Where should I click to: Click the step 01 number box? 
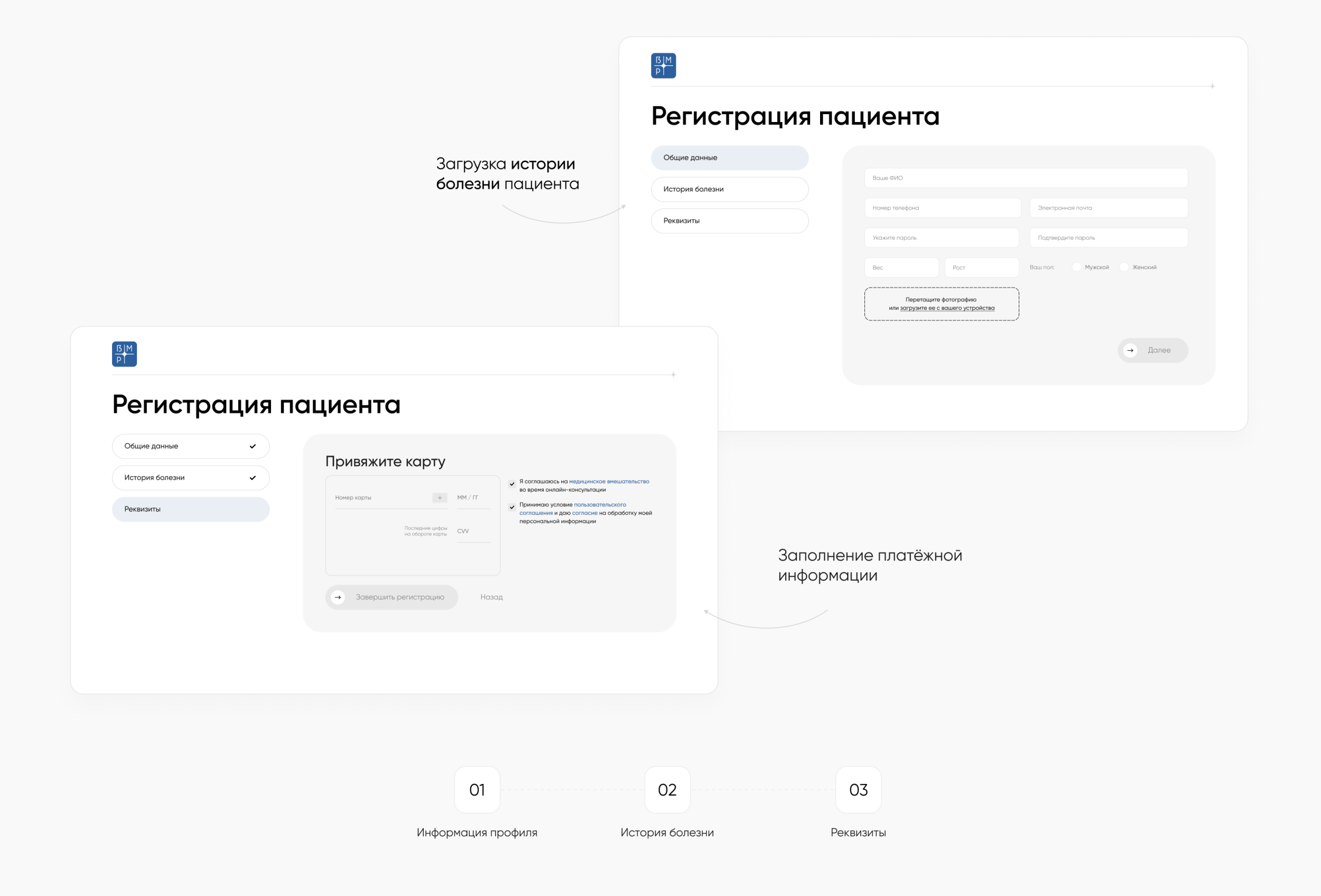pyautogui.click(x=477, y=790)
